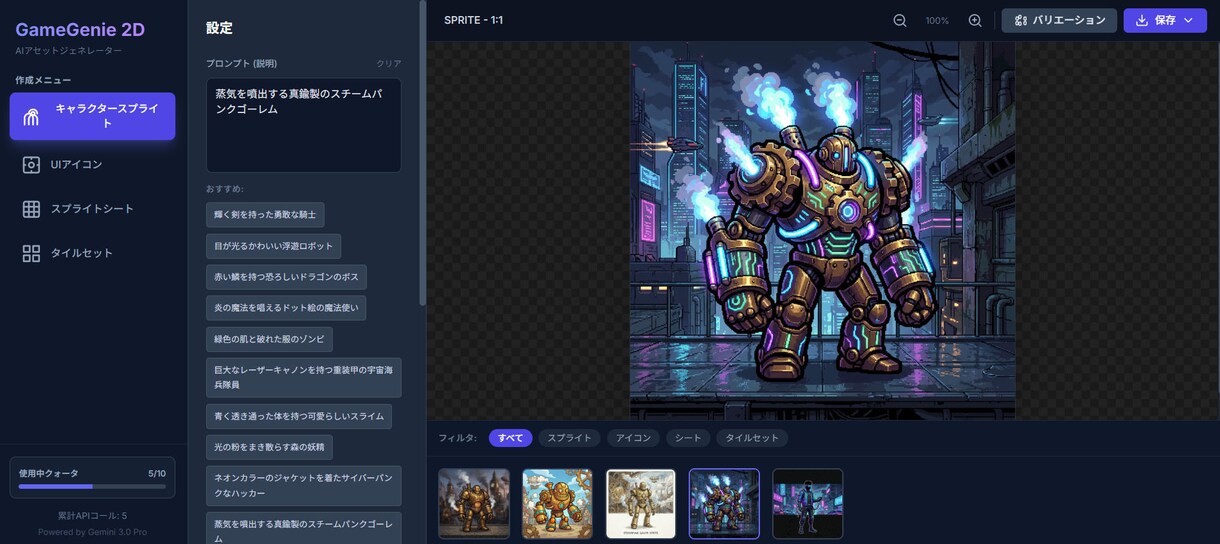Choose the suggestion chip 蒸気を噴出する真鍮製のスチームパンクゴーレム
The image size is (1220, 544).
pos(303,529)
